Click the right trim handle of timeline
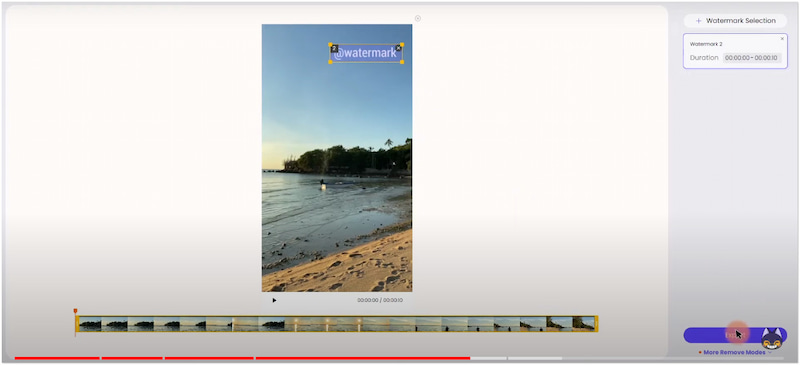Screen dimensions: 800x365 (596, 324)
